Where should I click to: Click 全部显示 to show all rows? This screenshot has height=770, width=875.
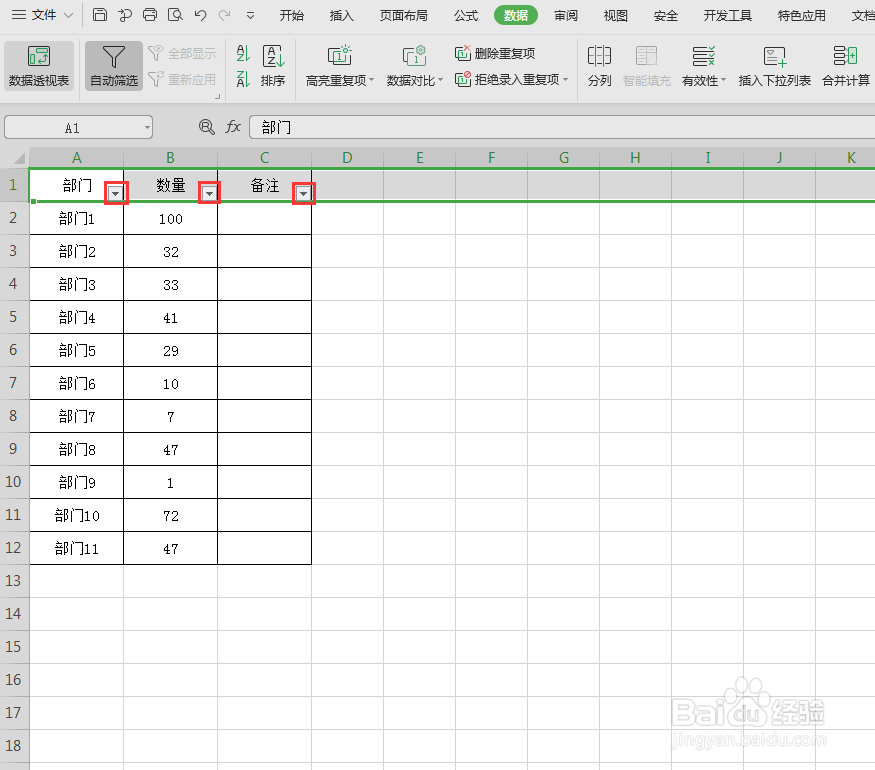(183, 54)
